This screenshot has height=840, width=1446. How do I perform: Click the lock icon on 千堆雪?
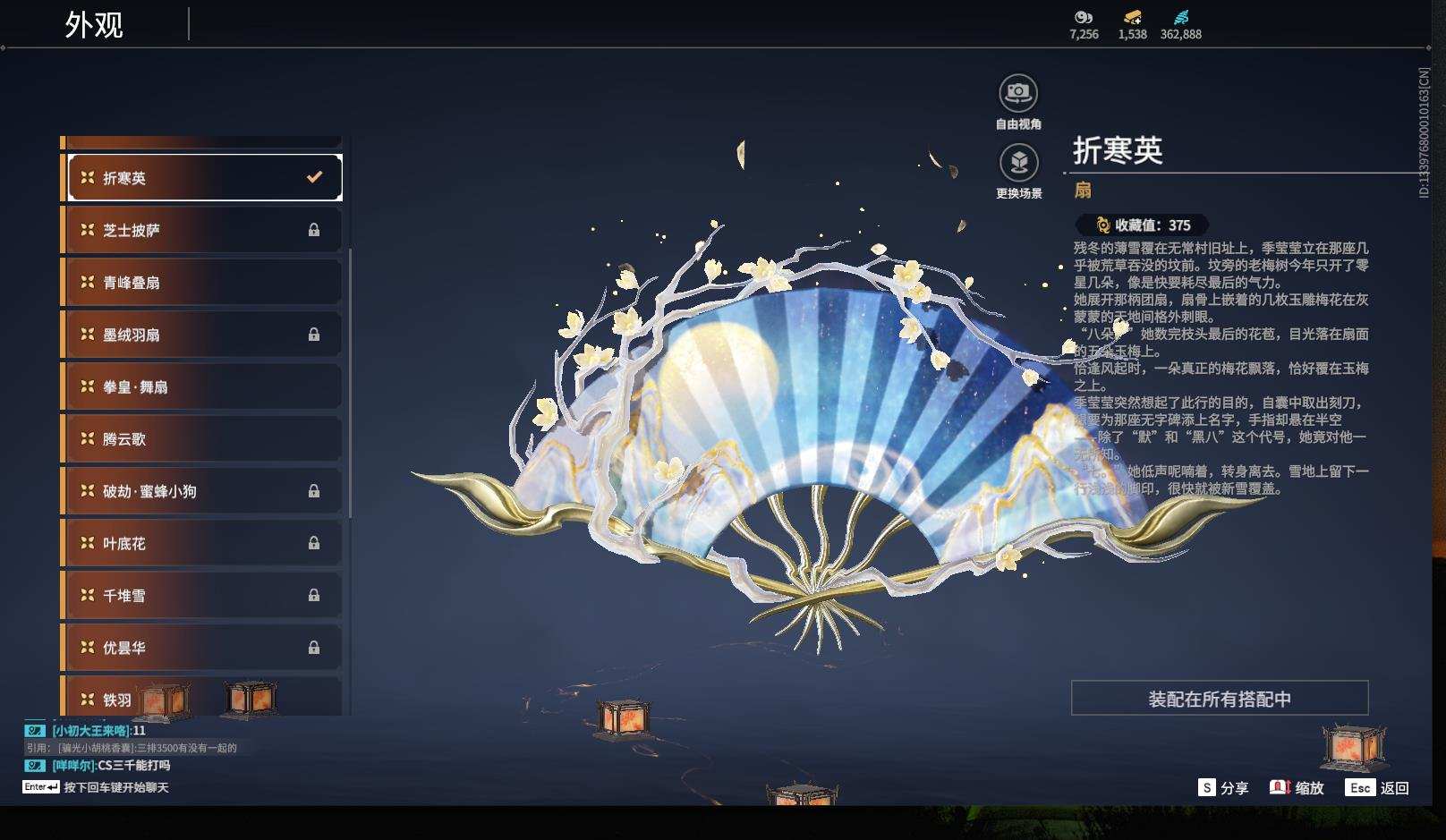click(312, 595)
